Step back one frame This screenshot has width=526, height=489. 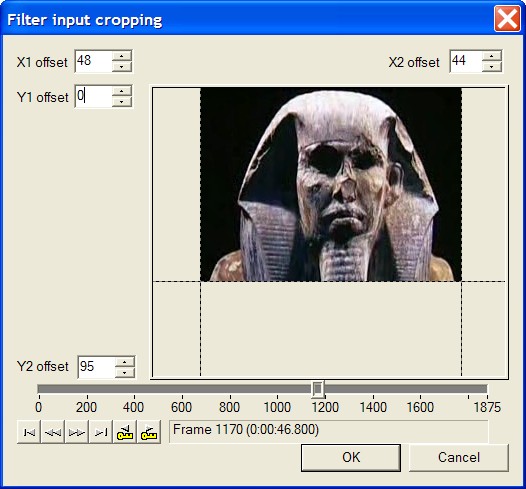(x=53, y=432)
